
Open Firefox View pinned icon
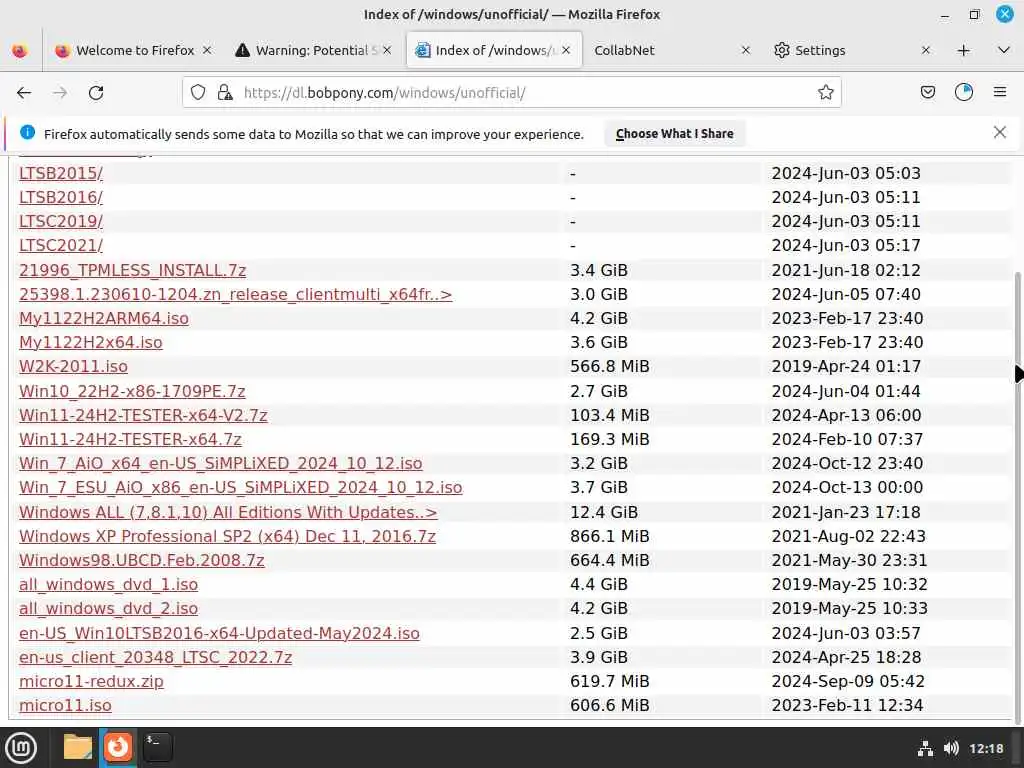point(20,50)
